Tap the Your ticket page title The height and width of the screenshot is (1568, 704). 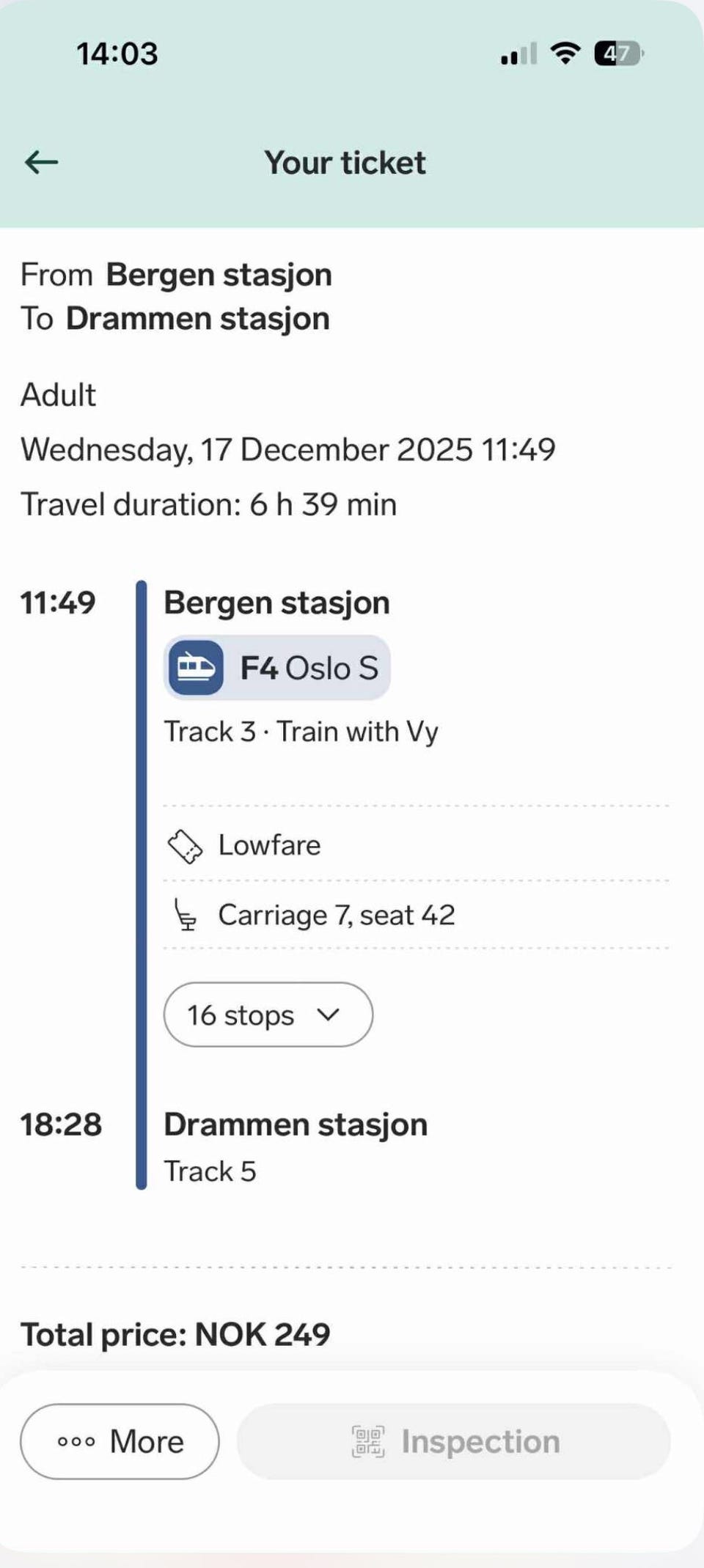[345, 163]
